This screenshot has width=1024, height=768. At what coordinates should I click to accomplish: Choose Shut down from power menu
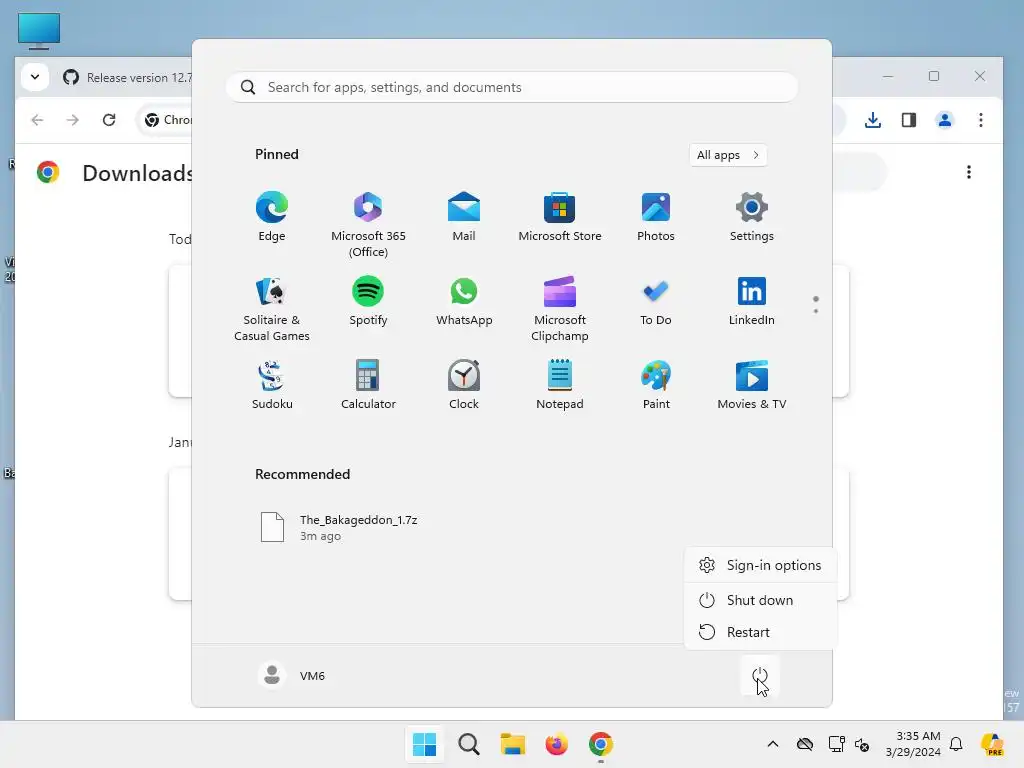[x=760, y=600]
